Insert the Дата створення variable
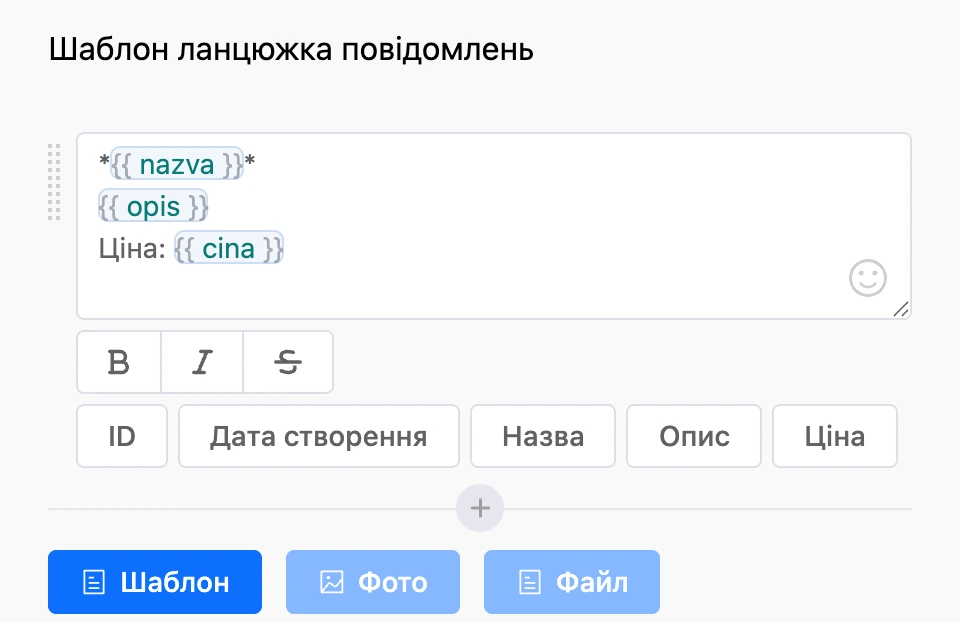The image size is (960, 622). point(318,436)
